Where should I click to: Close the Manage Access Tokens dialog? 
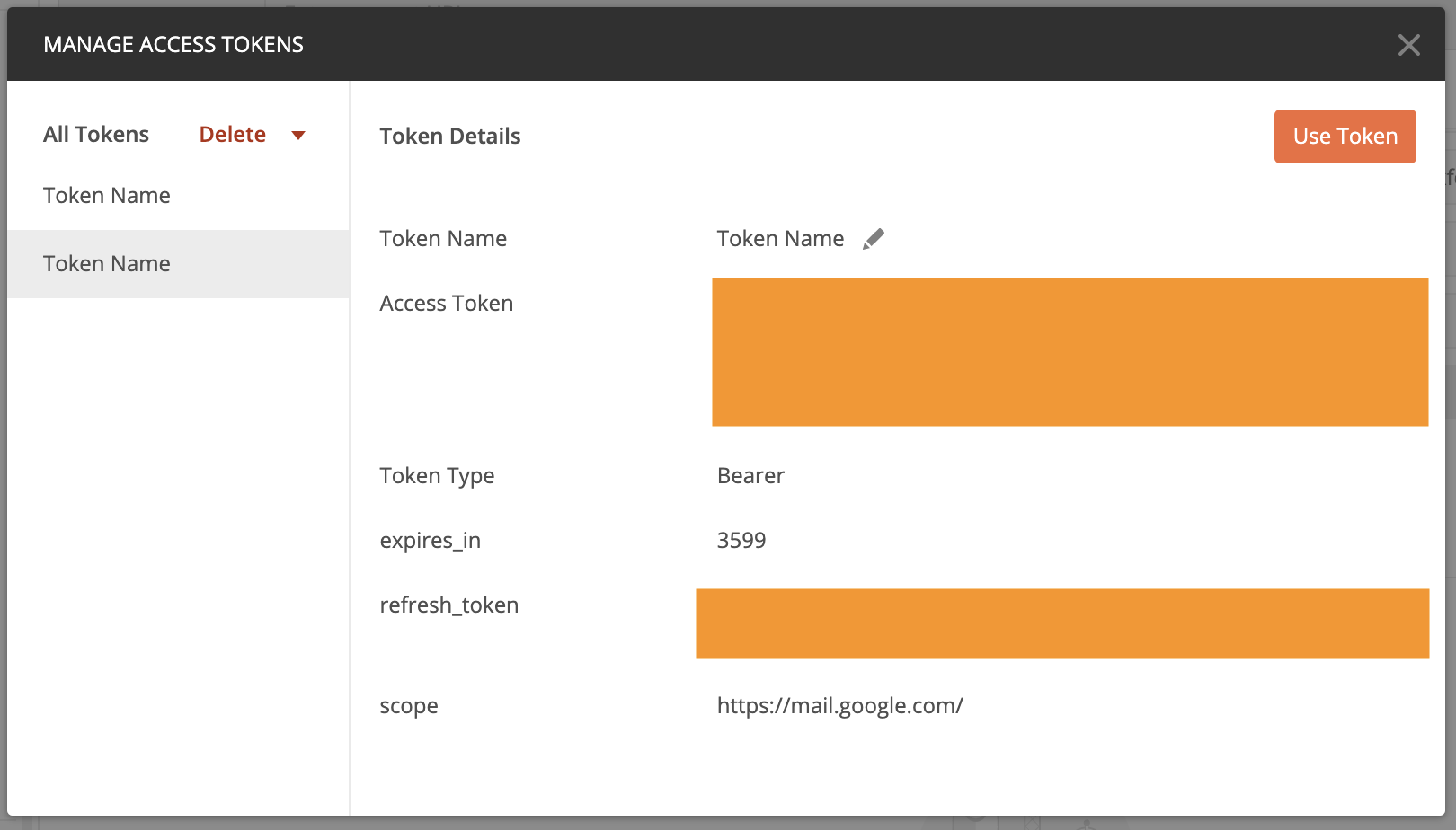point(1408,45)
